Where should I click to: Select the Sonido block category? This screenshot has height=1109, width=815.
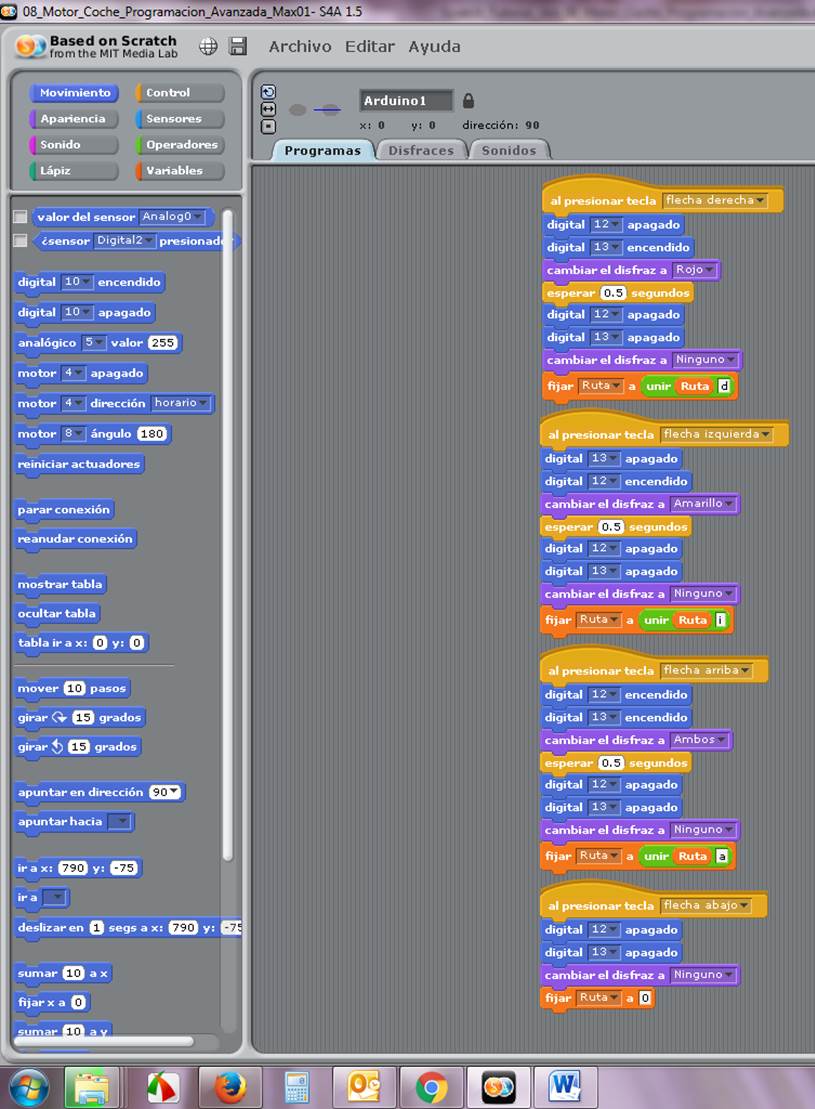(x=74, y=144)
